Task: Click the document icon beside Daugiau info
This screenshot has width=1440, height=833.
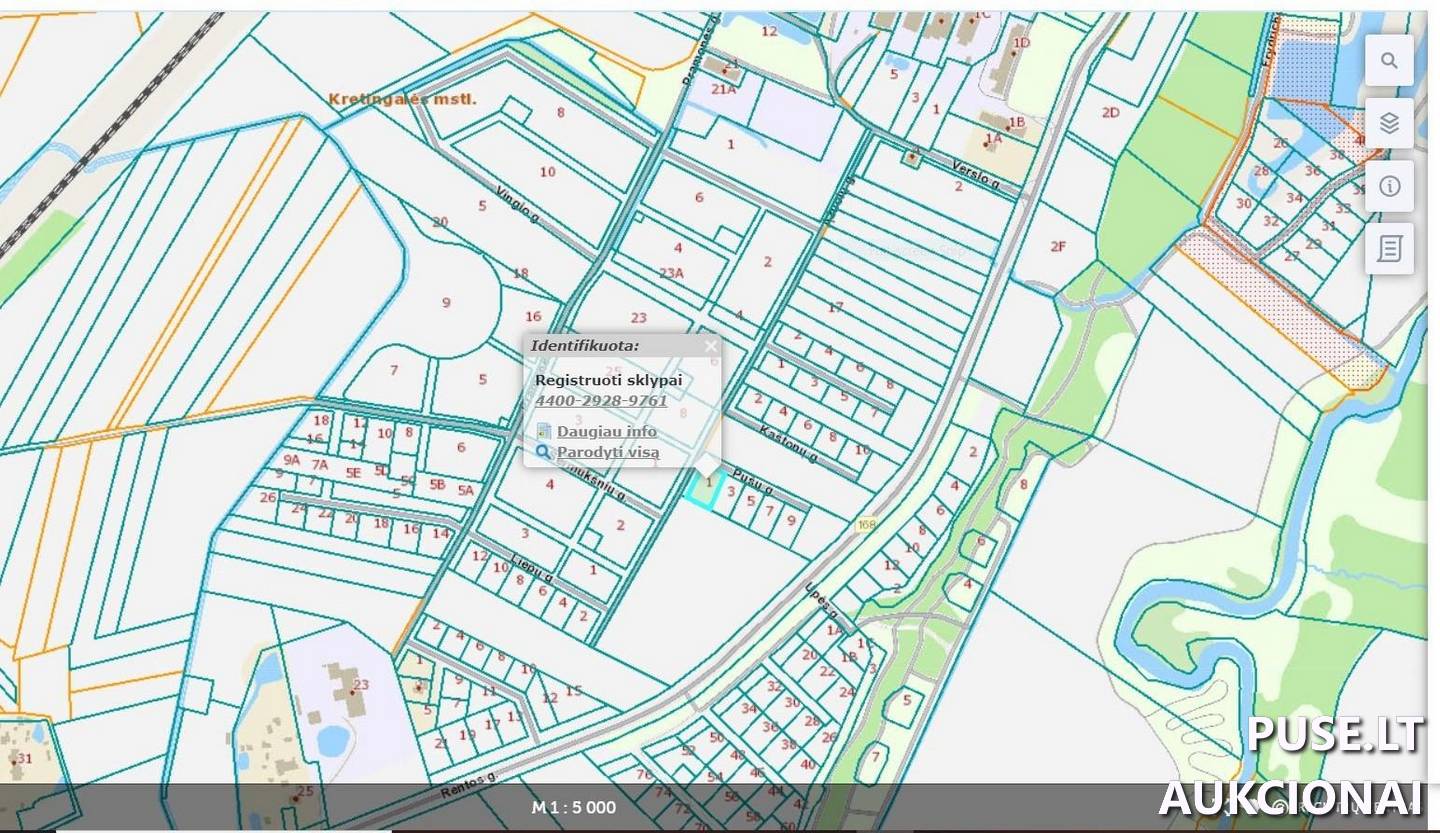Action: [x=544, y=431]
